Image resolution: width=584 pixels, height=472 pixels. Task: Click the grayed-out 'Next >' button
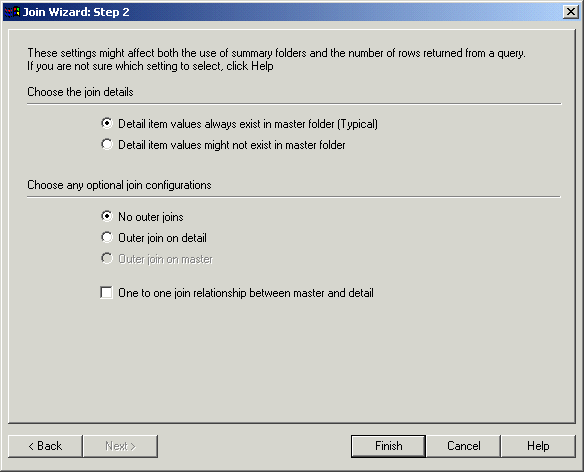[x=120, y=446]
